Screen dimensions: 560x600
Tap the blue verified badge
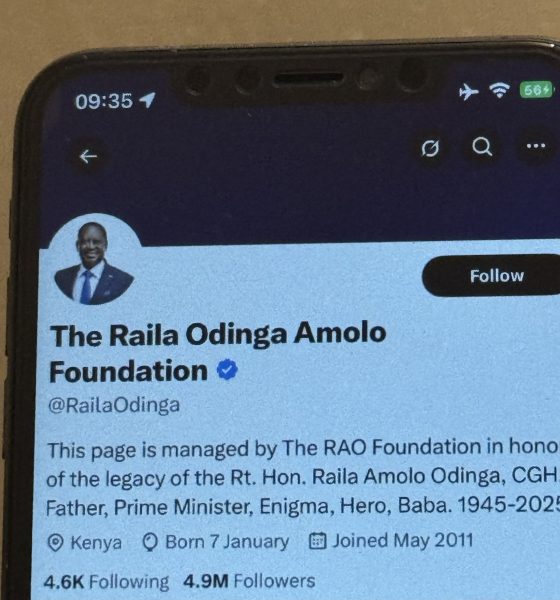pos(227,369)
